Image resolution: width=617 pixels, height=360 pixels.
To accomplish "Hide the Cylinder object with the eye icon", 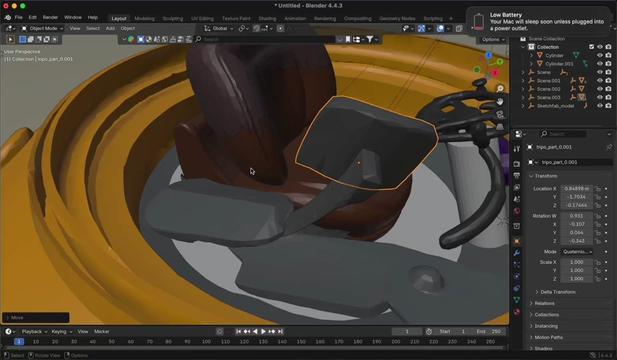I will pyautogui.click(x=600, y=55).
